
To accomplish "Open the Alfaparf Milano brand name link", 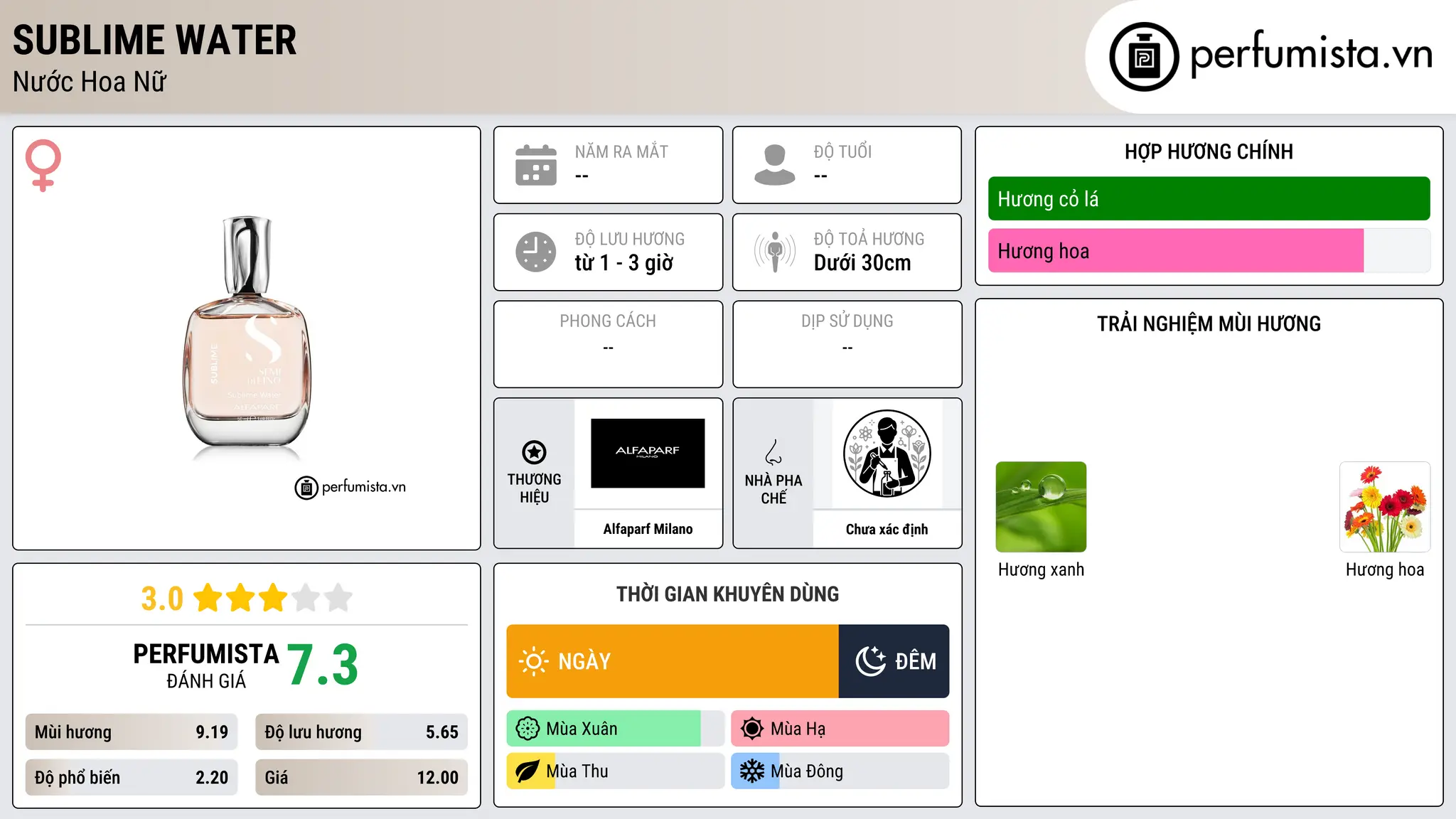I will click(648, 529).
